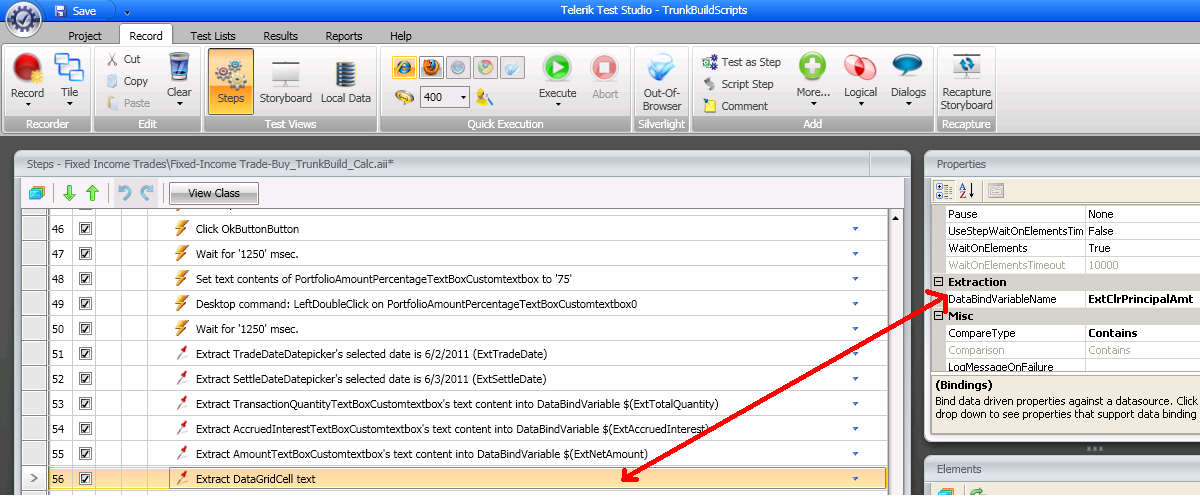Expand dropdown on Click OkButtonButton step

pyautogui.click(x=855, y=229)
